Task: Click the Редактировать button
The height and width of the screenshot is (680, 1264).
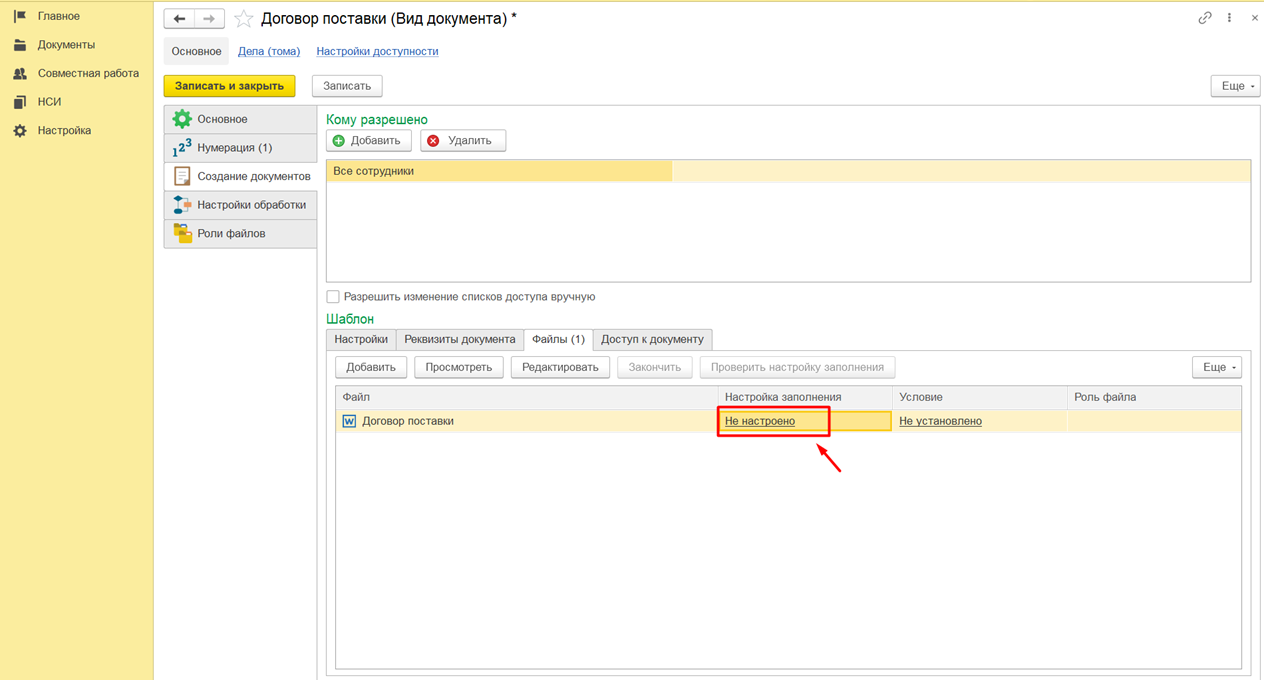Action: pos(560,367)
